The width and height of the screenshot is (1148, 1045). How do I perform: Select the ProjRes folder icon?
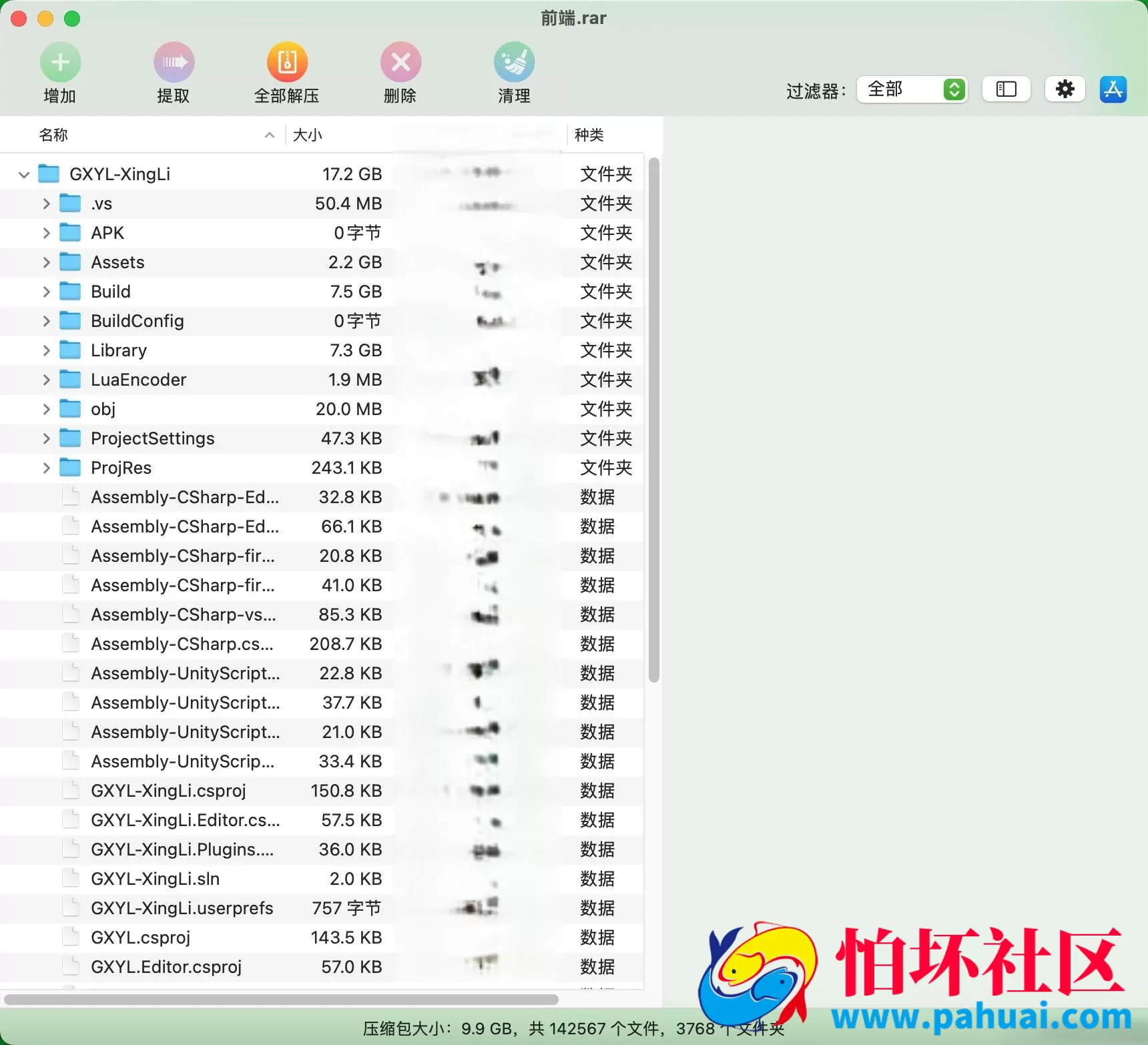(70, 467)
